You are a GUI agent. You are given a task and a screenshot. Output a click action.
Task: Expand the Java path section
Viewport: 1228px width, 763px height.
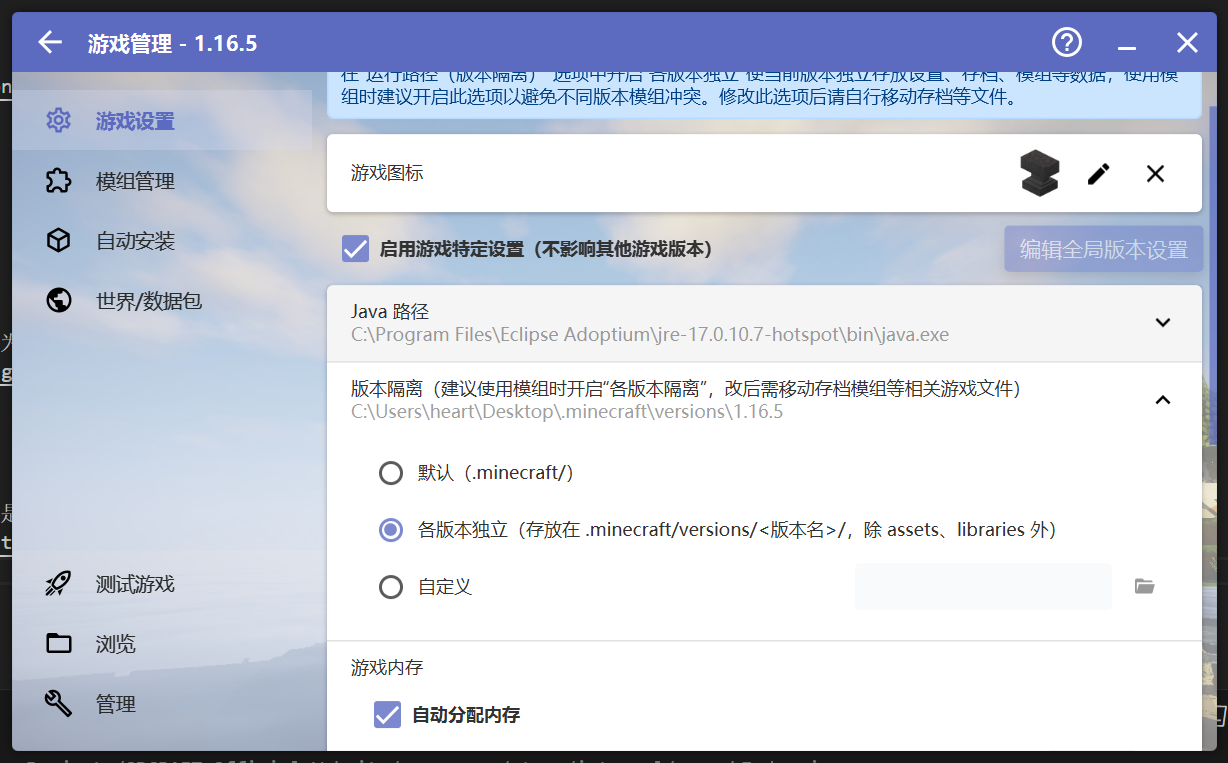pyautogui.click(x=1162, y=323)
